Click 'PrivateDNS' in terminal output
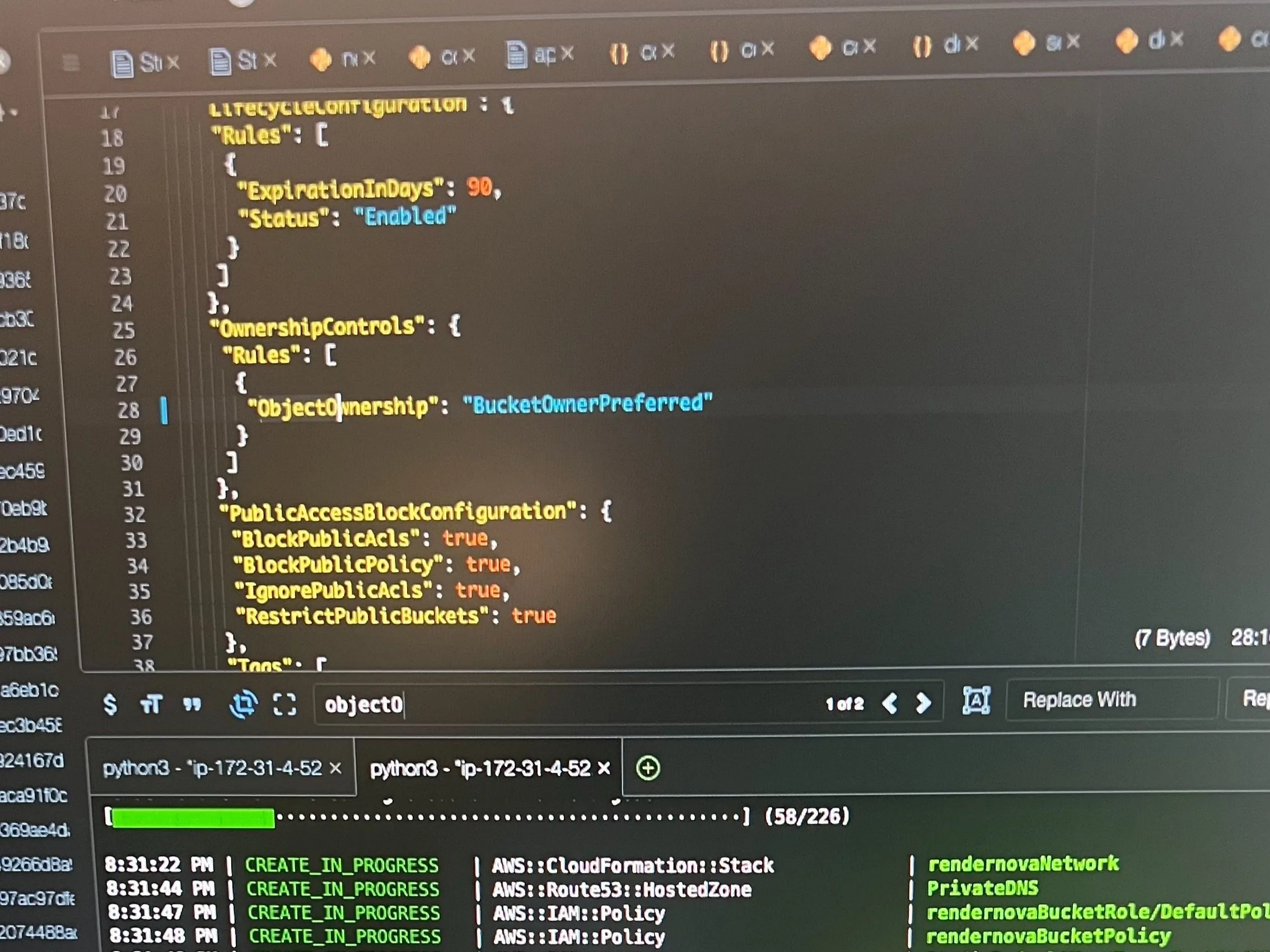 coord(983,888)
